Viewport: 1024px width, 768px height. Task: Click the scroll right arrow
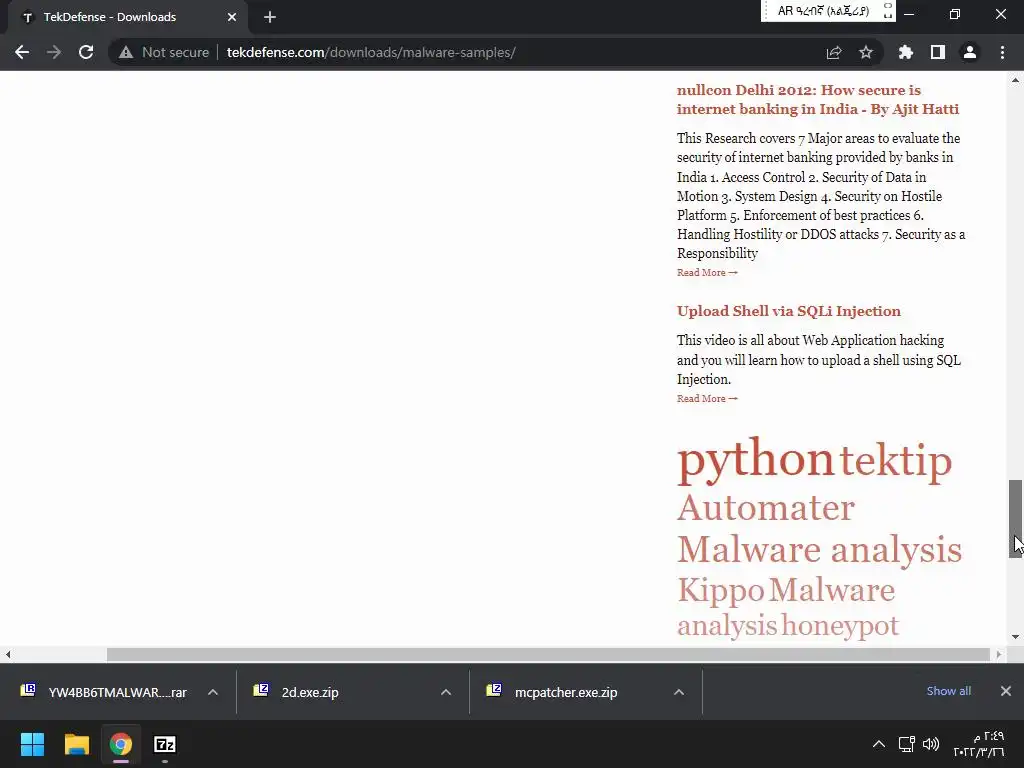[x=999, y=654]
